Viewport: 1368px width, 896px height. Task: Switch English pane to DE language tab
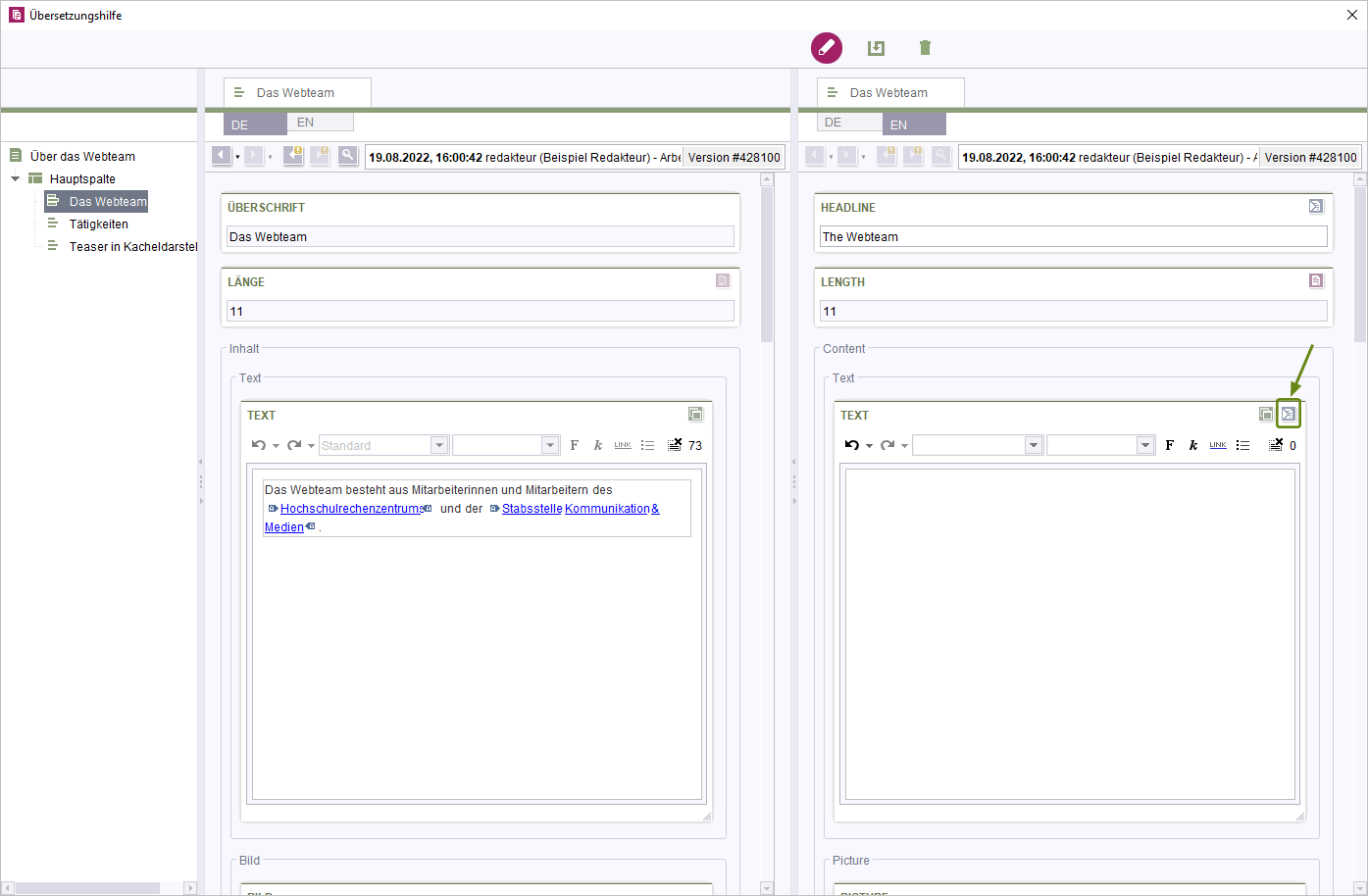849,122
